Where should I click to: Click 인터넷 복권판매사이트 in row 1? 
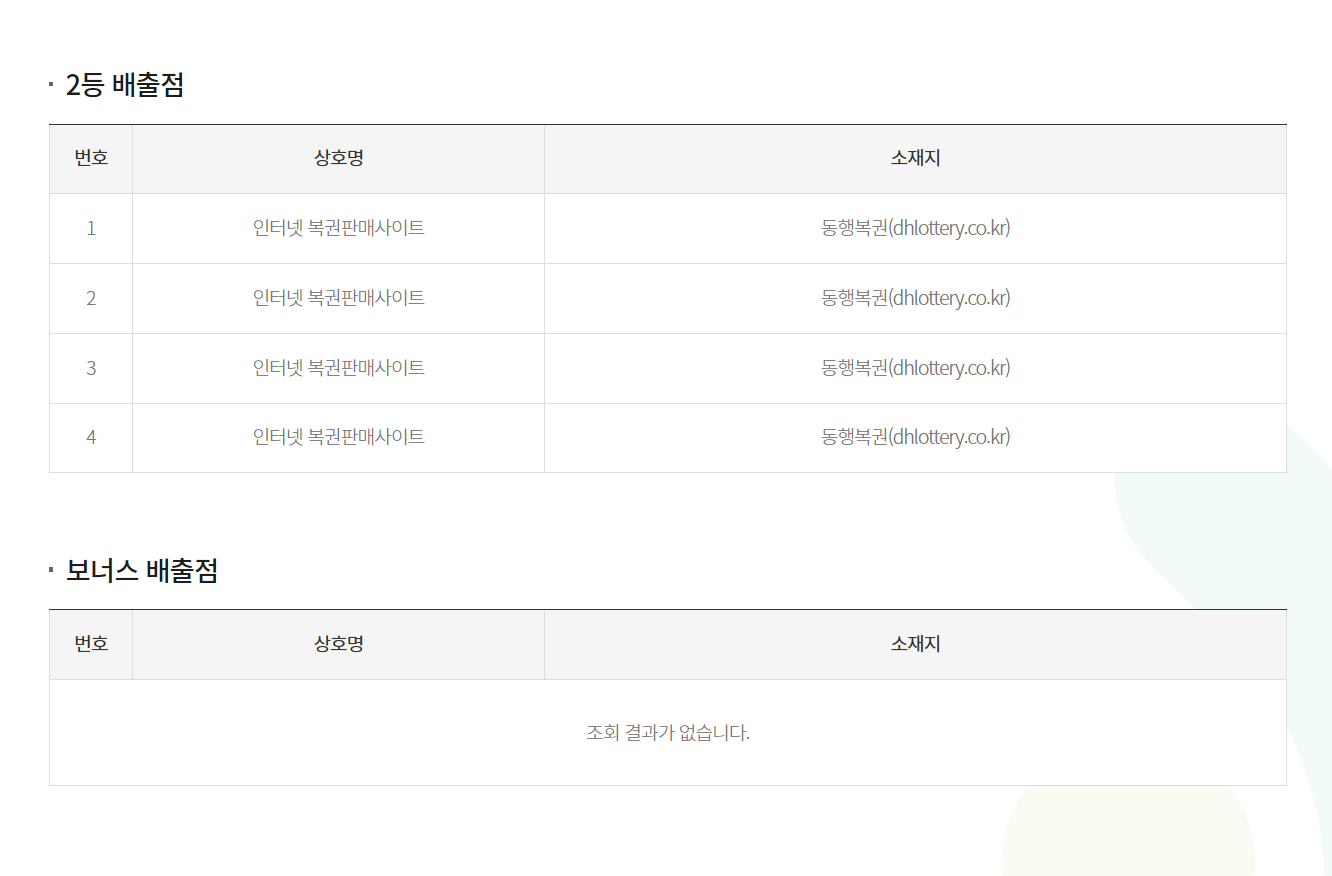tap(339, 228)
